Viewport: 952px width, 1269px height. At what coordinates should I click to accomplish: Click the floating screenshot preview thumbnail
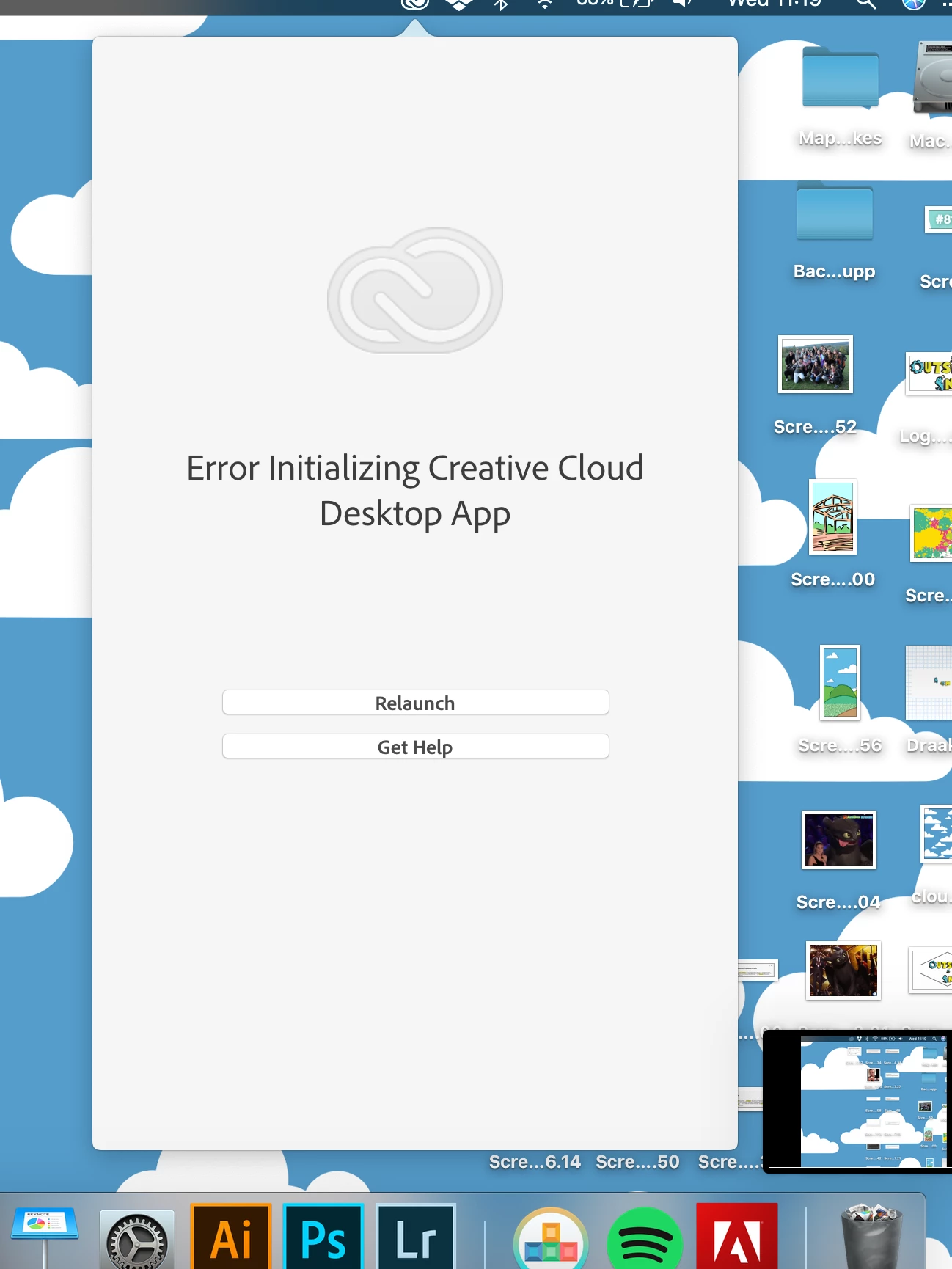pos(858,1102)
